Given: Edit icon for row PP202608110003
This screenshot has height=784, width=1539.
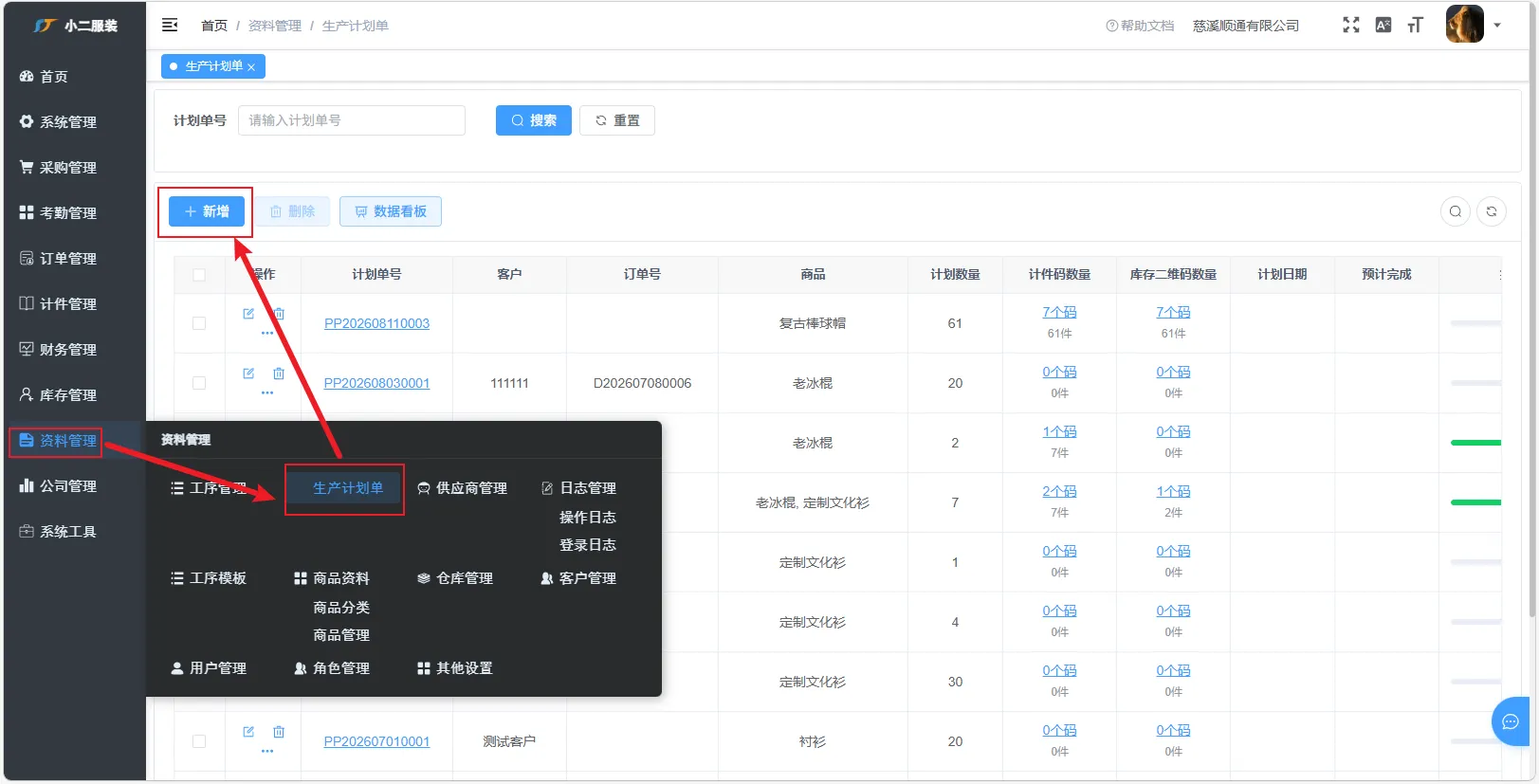Looking at the screenshot, I should pyautogui.click(x=248, y=314).
